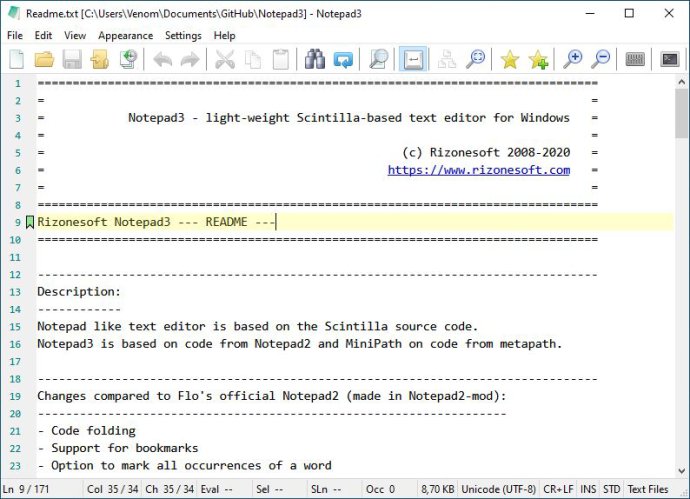Screen dimensions: 690x499
Task: Click the Ch 35 / 34 status field
Action: click(169, 489)
